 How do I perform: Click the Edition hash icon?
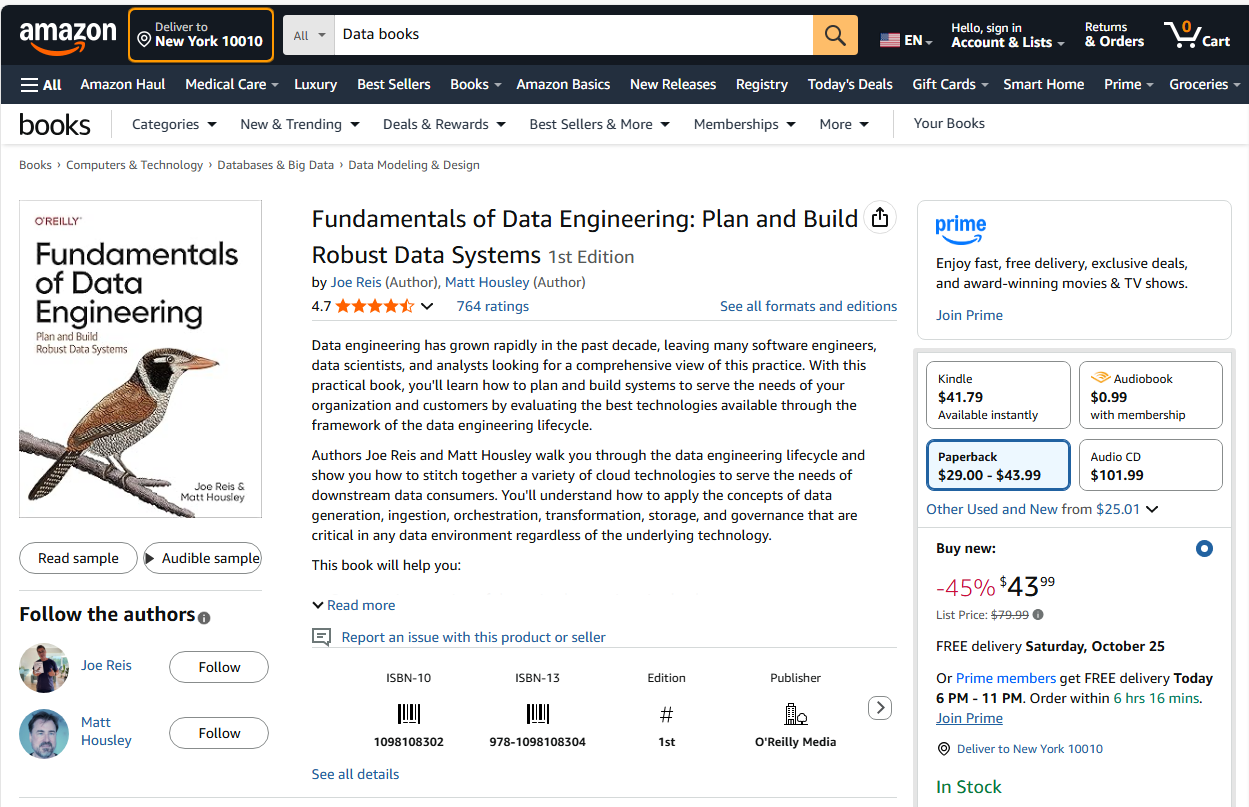click(x=667, y=714)
